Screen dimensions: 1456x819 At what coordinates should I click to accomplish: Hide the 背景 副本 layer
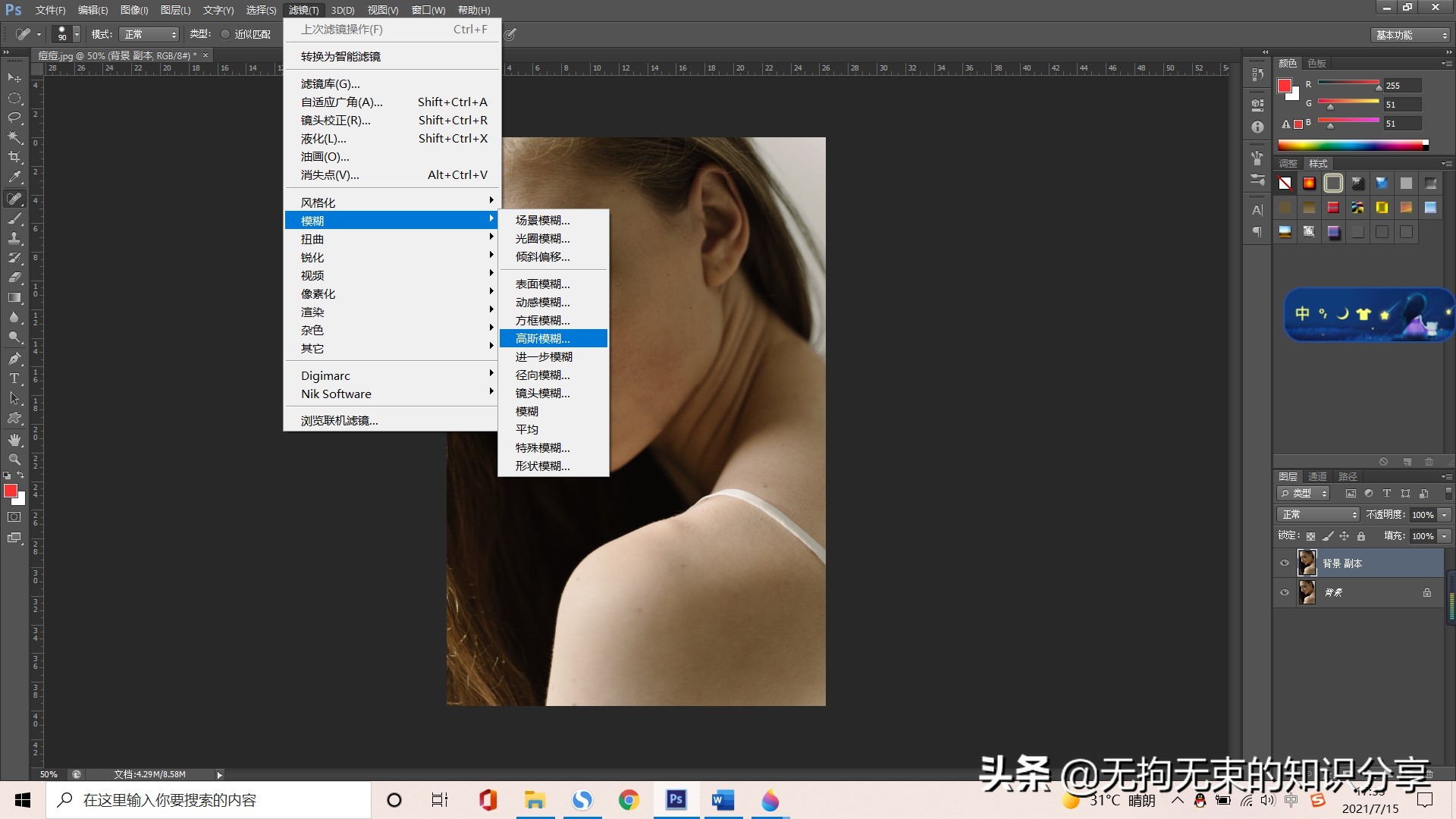tap(1285, 563)
